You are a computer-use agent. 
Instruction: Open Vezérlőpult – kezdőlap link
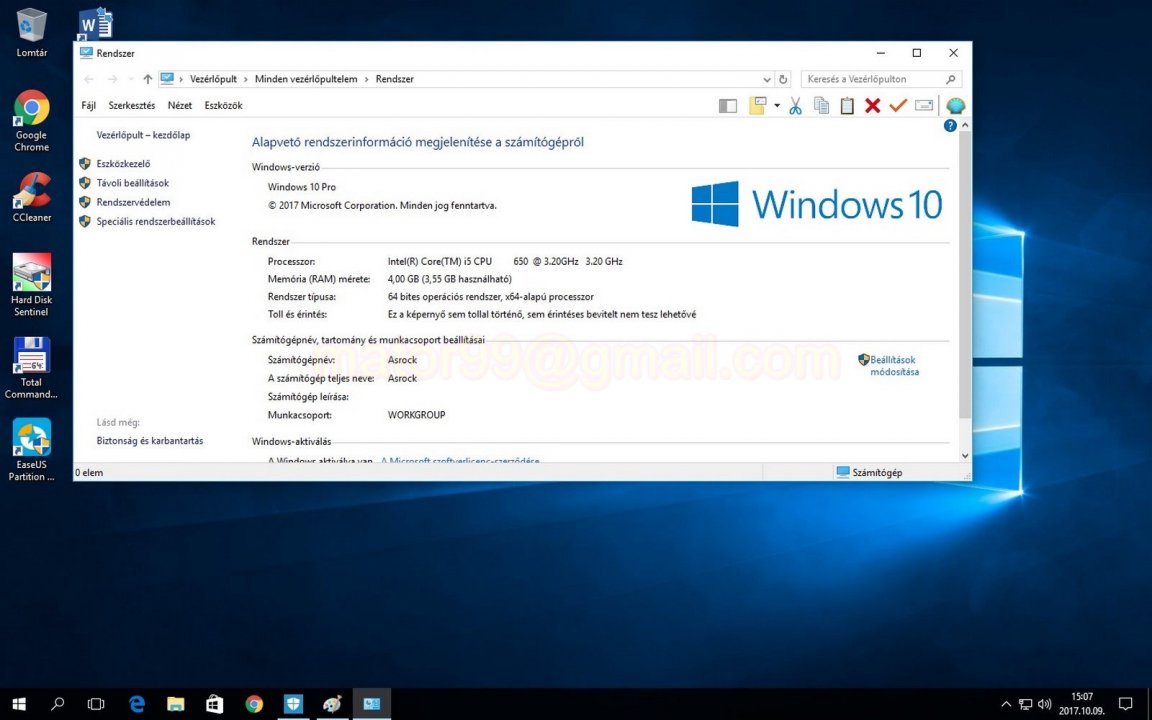[143, 135]
